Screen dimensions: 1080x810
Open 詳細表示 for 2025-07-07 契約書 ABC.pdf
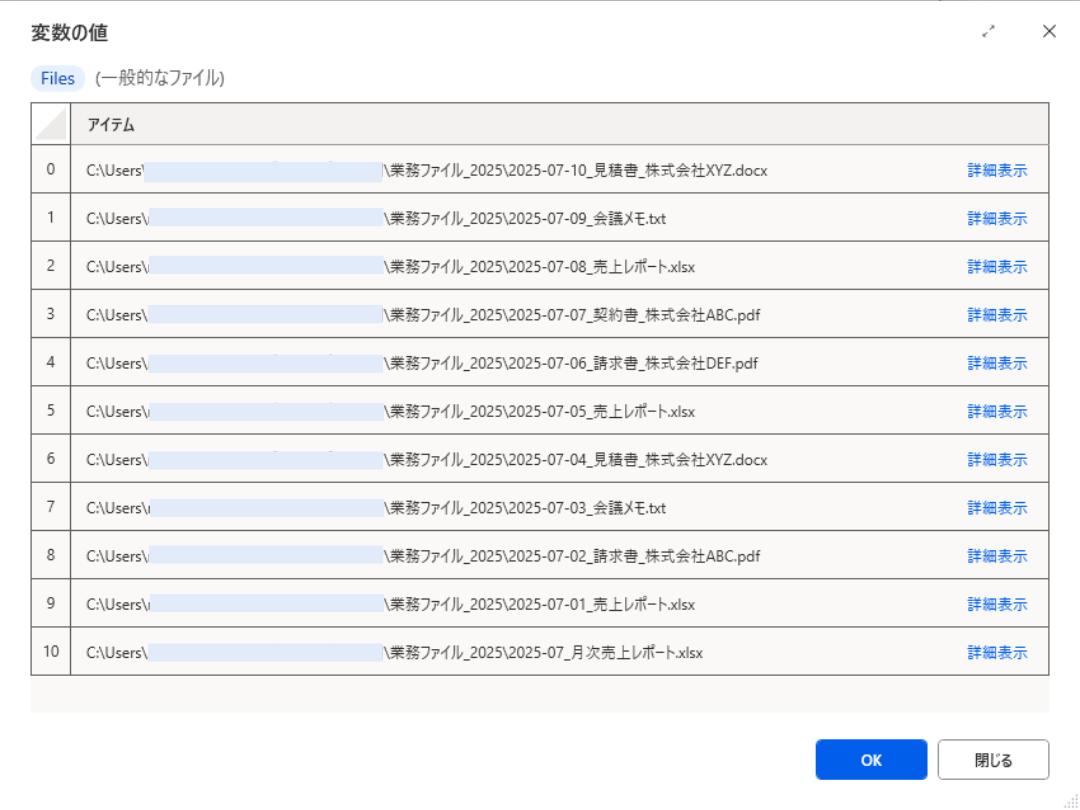click(x=997, y=315)
